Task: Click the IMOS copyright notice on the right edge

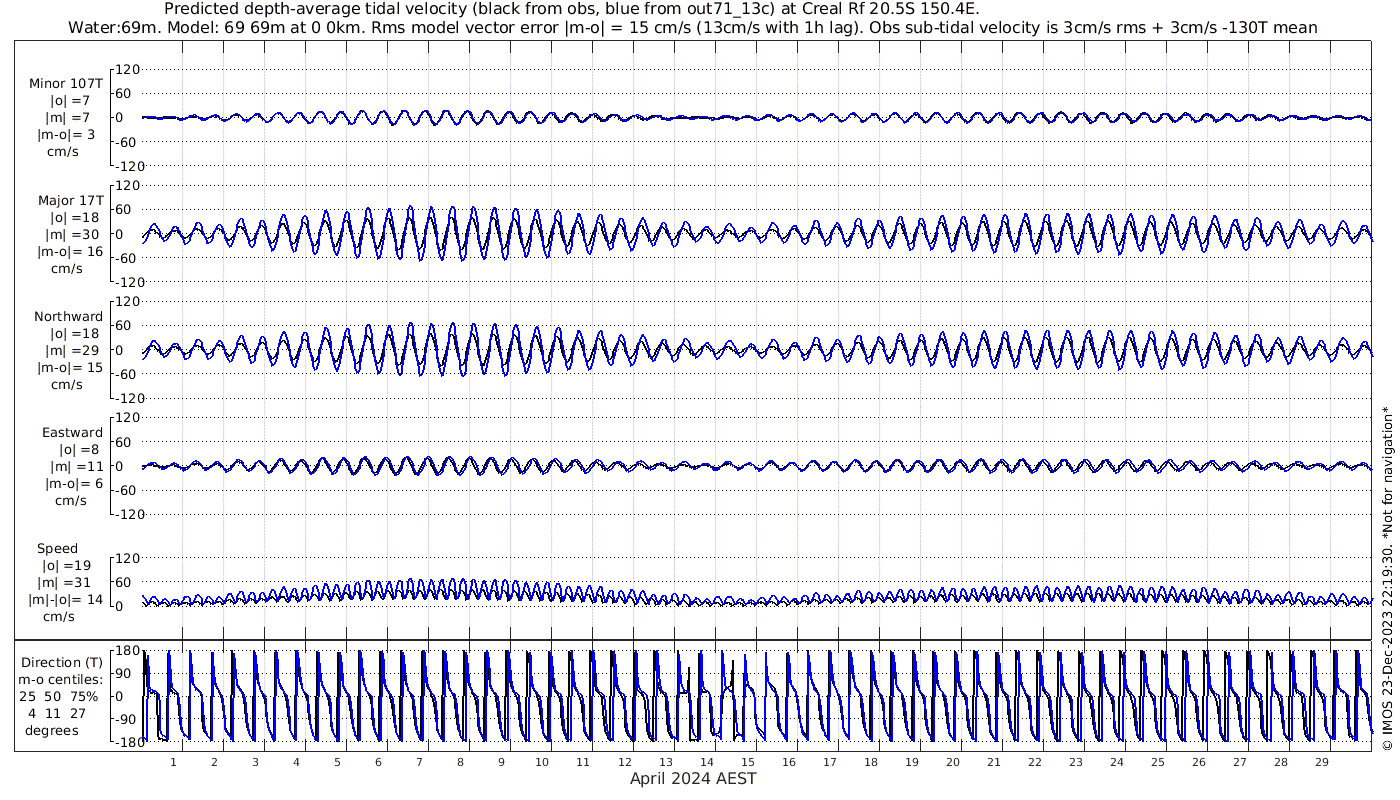Action: [1386, 578]
